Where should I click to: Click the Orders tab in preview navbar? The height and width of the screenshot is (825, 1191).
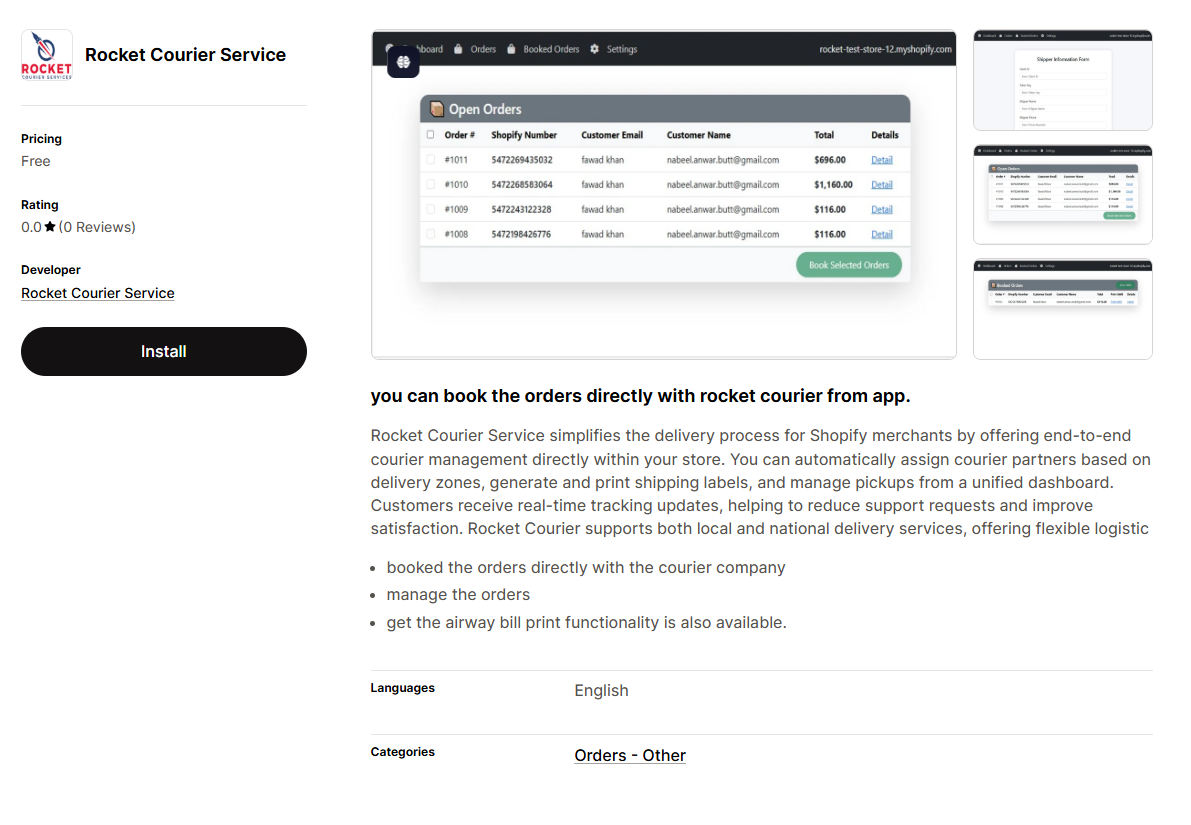coord(483,49)
